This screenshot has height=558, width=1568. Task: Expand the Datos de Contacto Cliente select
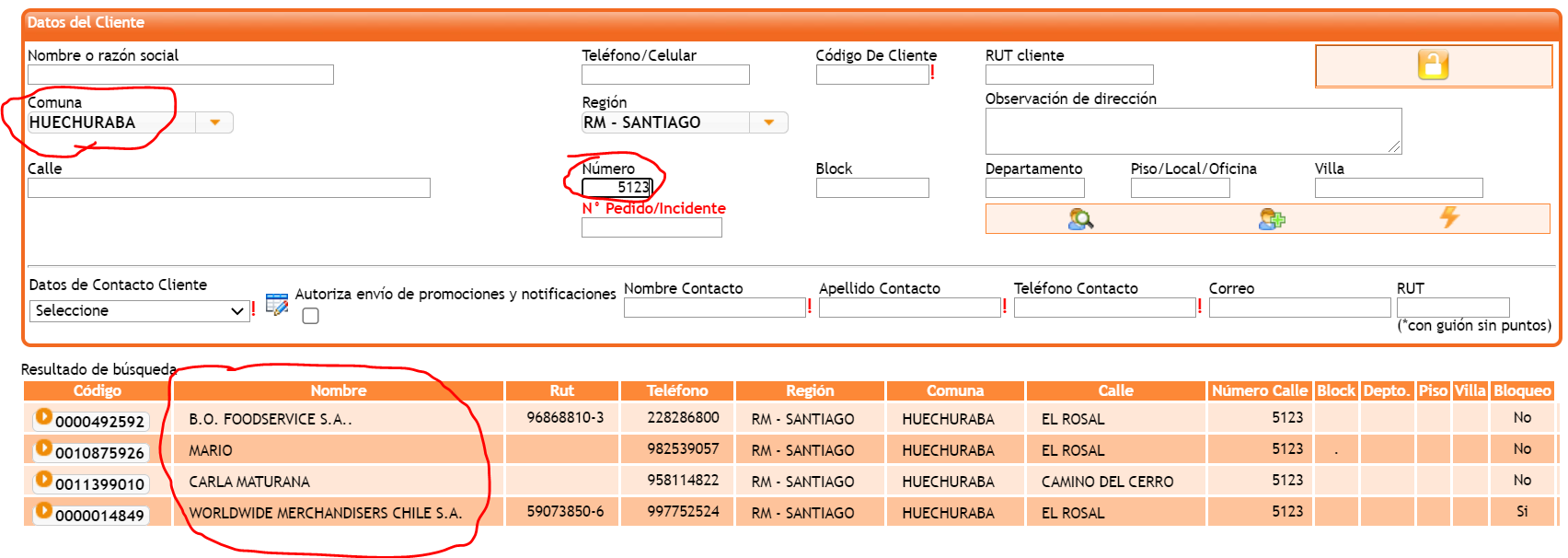pos(139,311)
